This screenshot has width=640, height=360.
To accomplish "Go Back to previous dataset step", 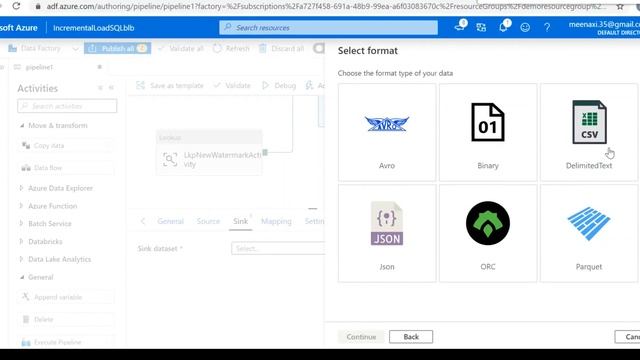I will tap(411, 337).
